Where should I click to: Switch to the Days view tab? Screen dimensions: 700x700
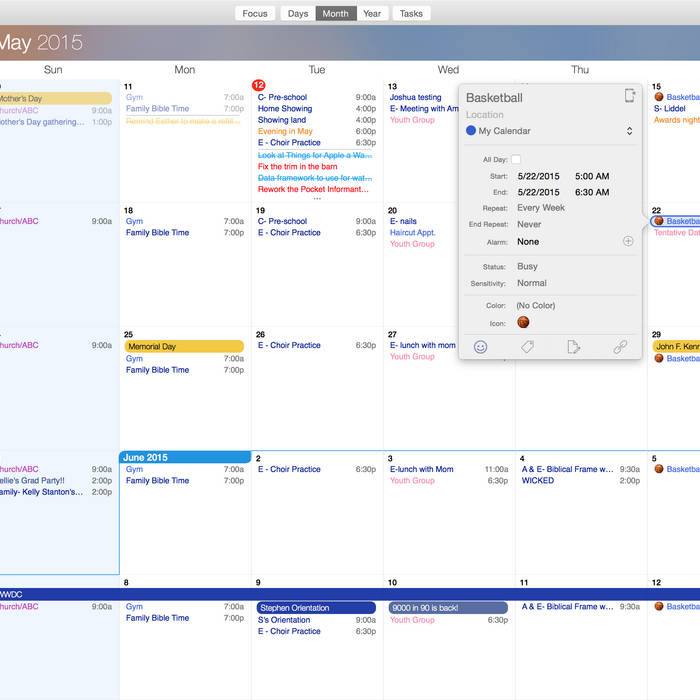click(298, 14)
